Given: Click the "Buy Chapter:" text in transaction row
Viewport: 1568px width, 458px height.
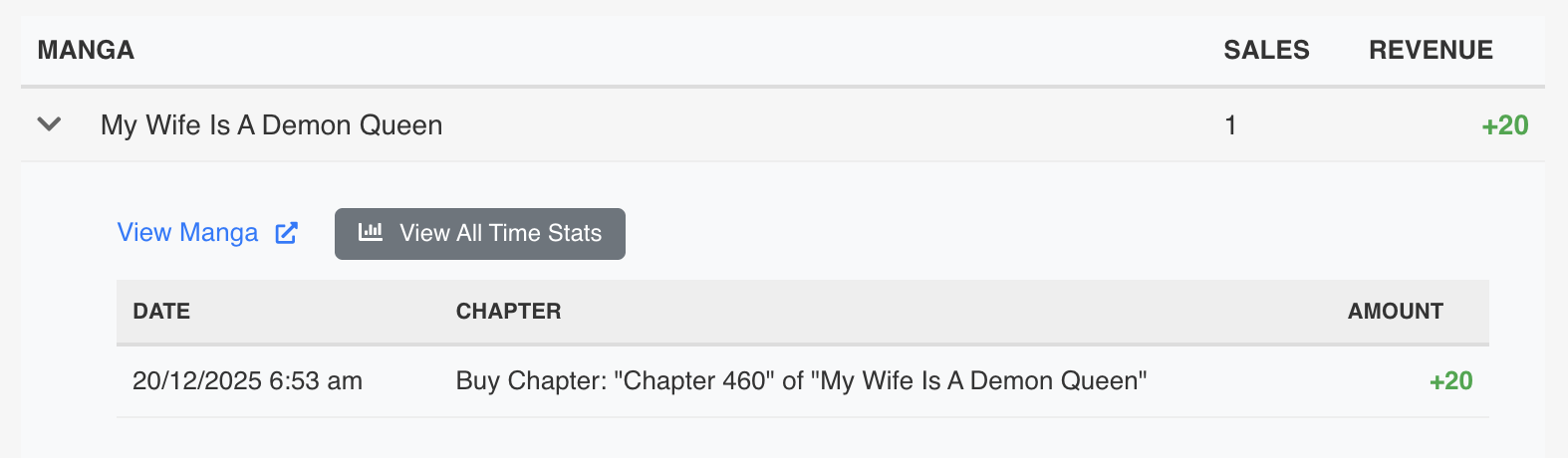Looking at the screenshot, I should coord(530,381).
